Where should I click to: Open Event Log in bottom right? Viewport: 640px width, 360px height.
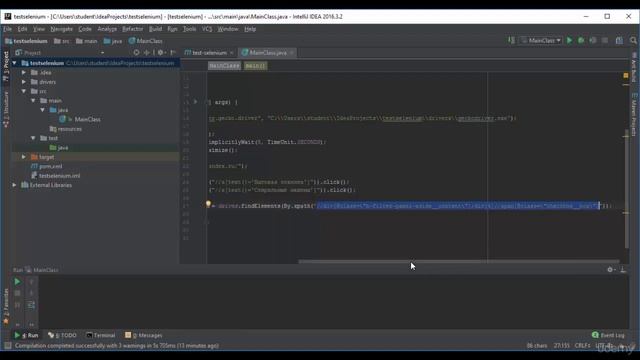[608, 335]
